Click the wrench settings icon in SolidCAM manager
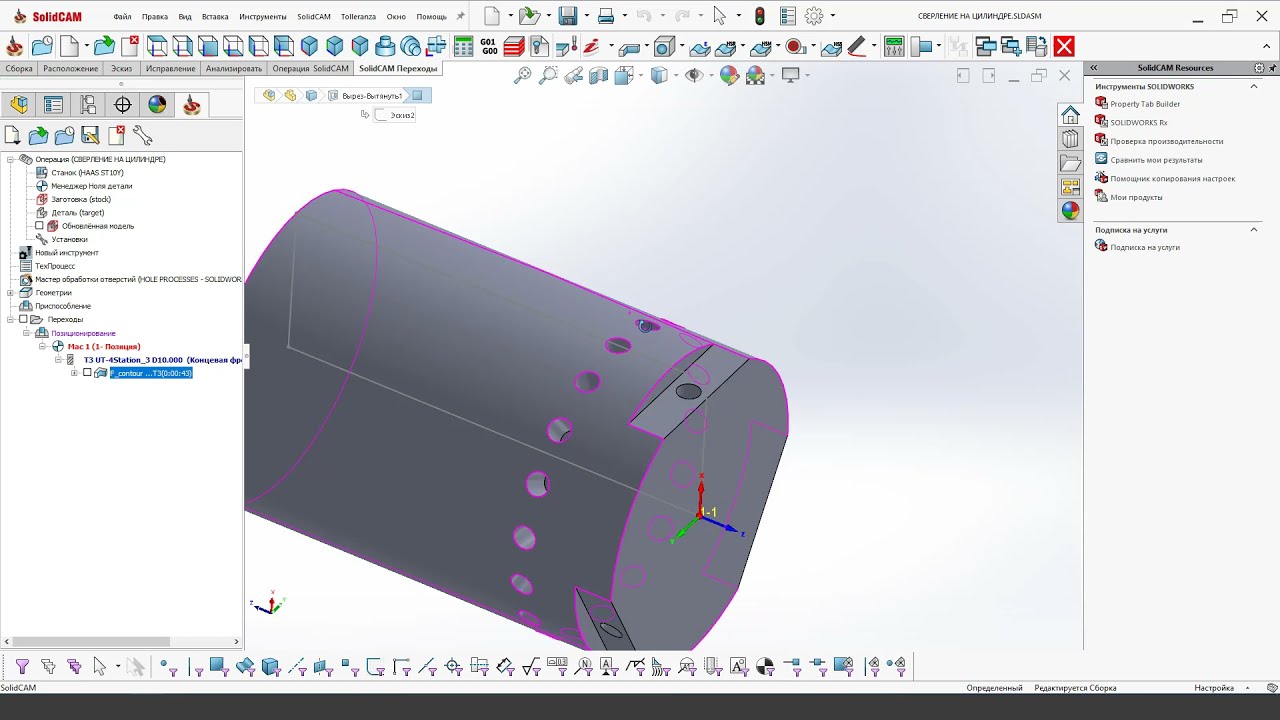 tap(142, 135)
